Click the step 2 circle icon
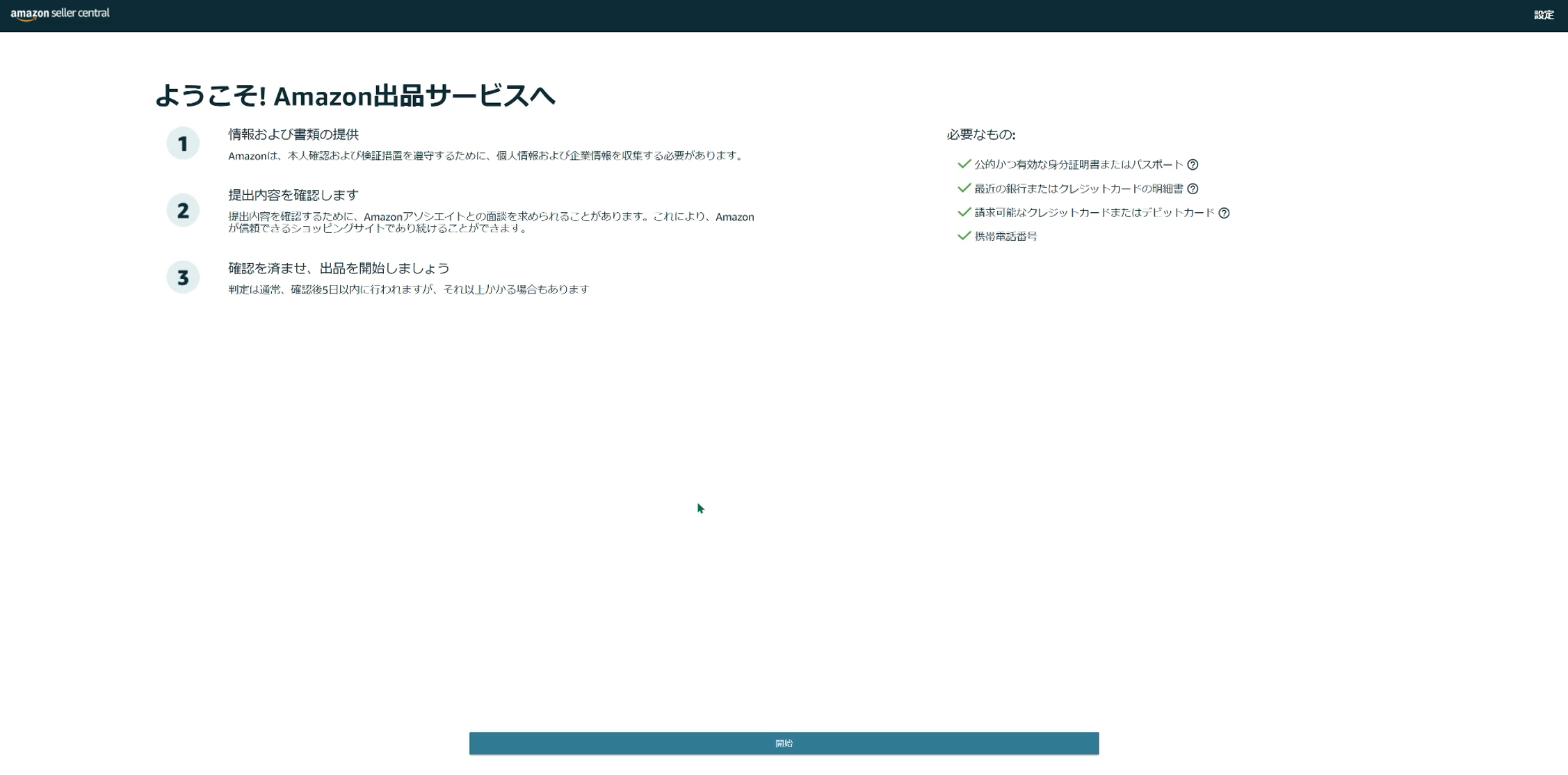Image resolution: width=1568 pixels, height=775 pixels. 183,210
